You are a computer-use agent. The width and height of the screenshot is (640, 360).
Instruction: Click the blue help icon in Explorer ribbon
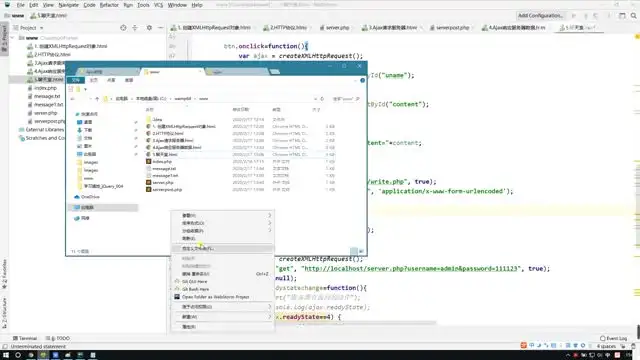pyautogui.click(x=362, y=80)
